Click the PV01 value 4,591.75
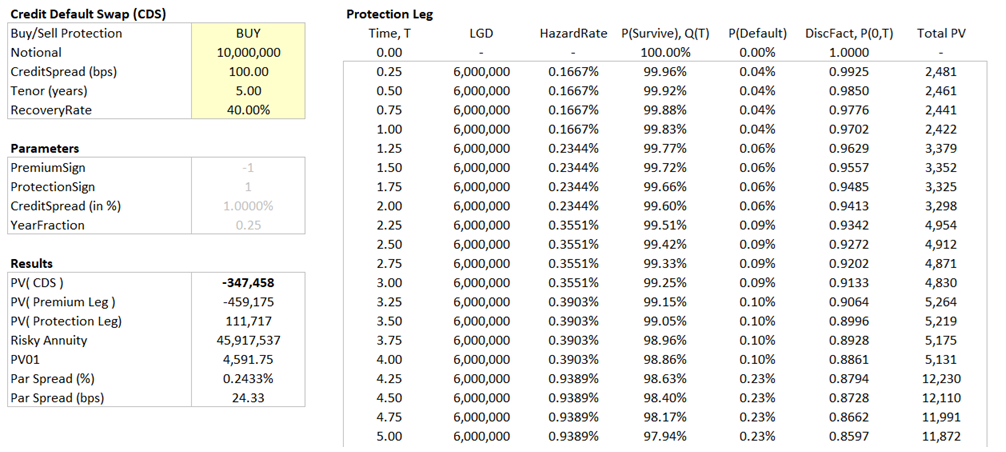 248,359
